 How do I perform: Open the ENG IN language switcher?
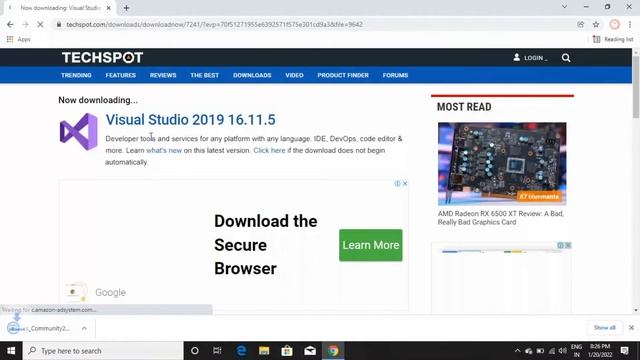[576, 351]
